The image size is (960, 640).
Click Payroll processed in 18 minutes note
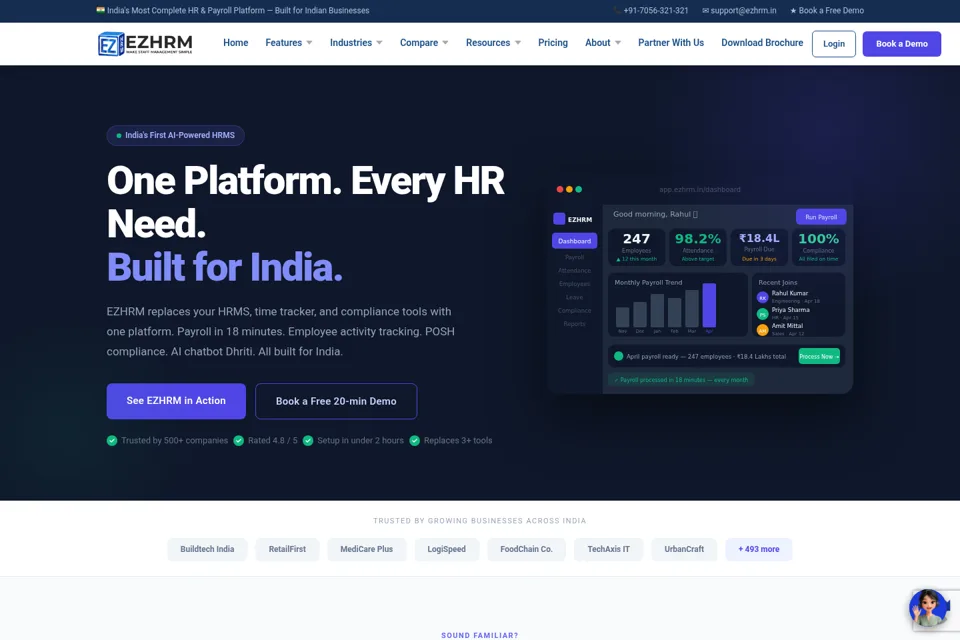pyautogui.click(x=681, y=380)
